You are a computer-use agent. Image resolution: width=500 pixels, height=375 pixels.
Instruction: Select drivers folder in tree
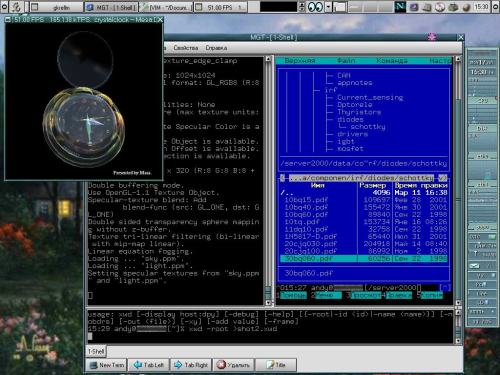[x=352, y=134]
